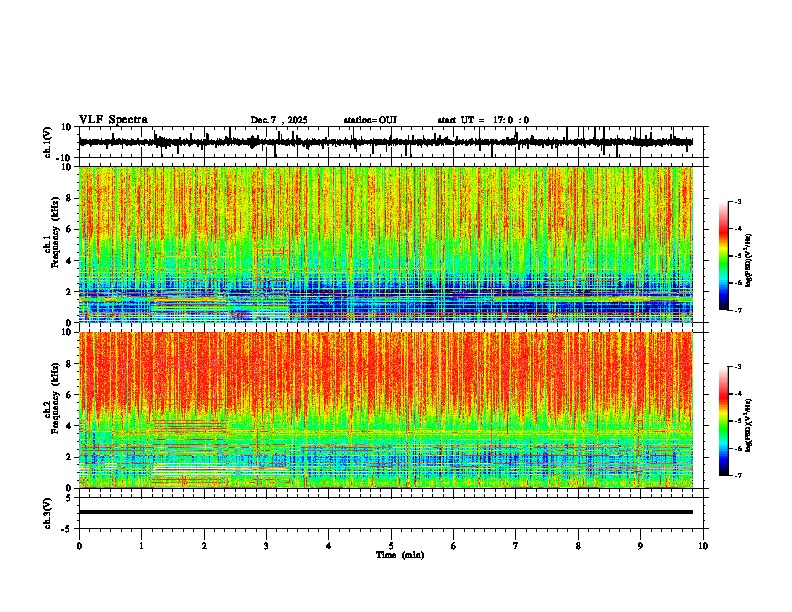Click time axis tick label "5"
The width and height of the screenshot is (792, 612).
[391, 546]
